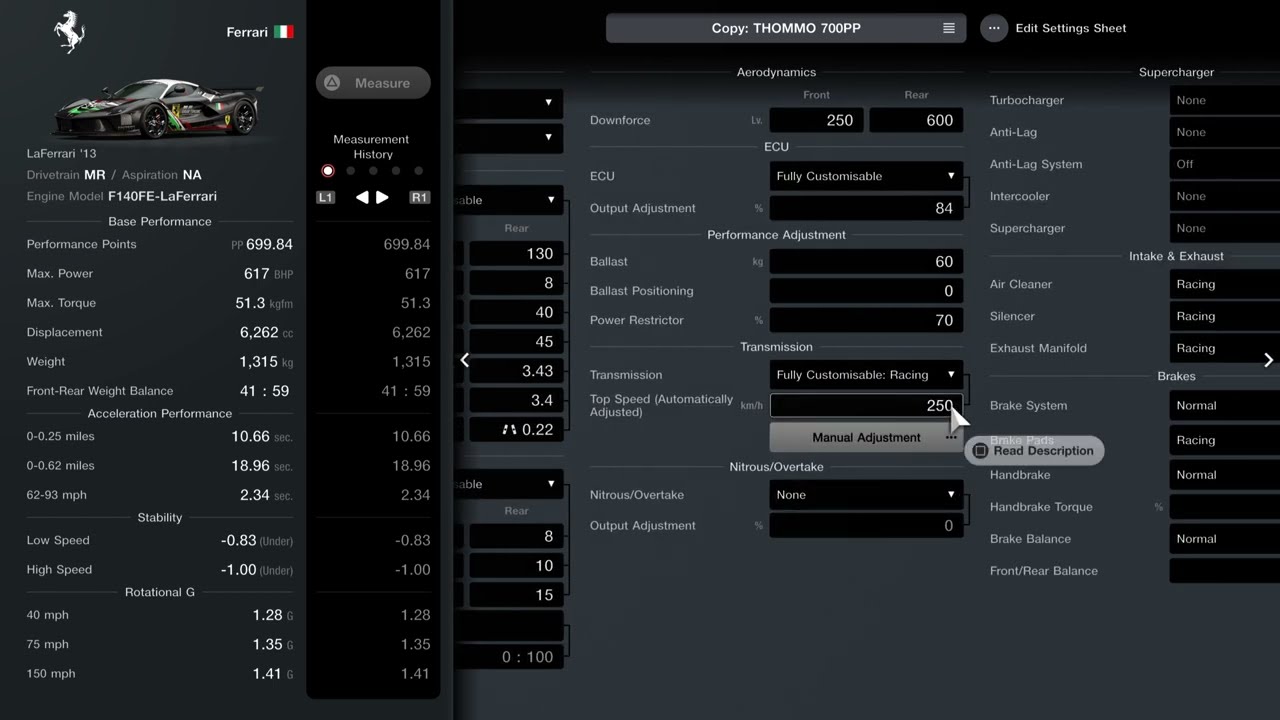The width and height of the screenshot is (1280, 720).
Task: Edit the Top Speed value 250
Action: tap(866, 405)
